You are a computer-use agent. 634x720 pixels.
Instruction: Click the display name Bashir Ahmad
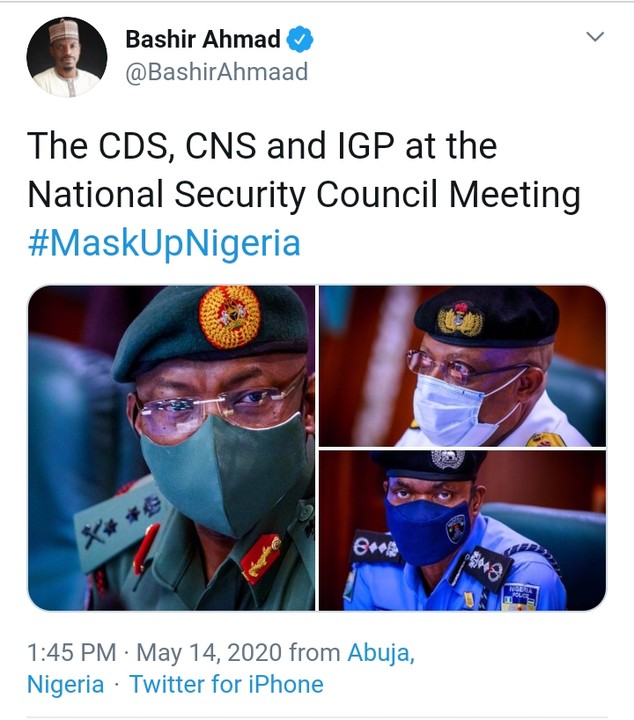click(203, 40)
